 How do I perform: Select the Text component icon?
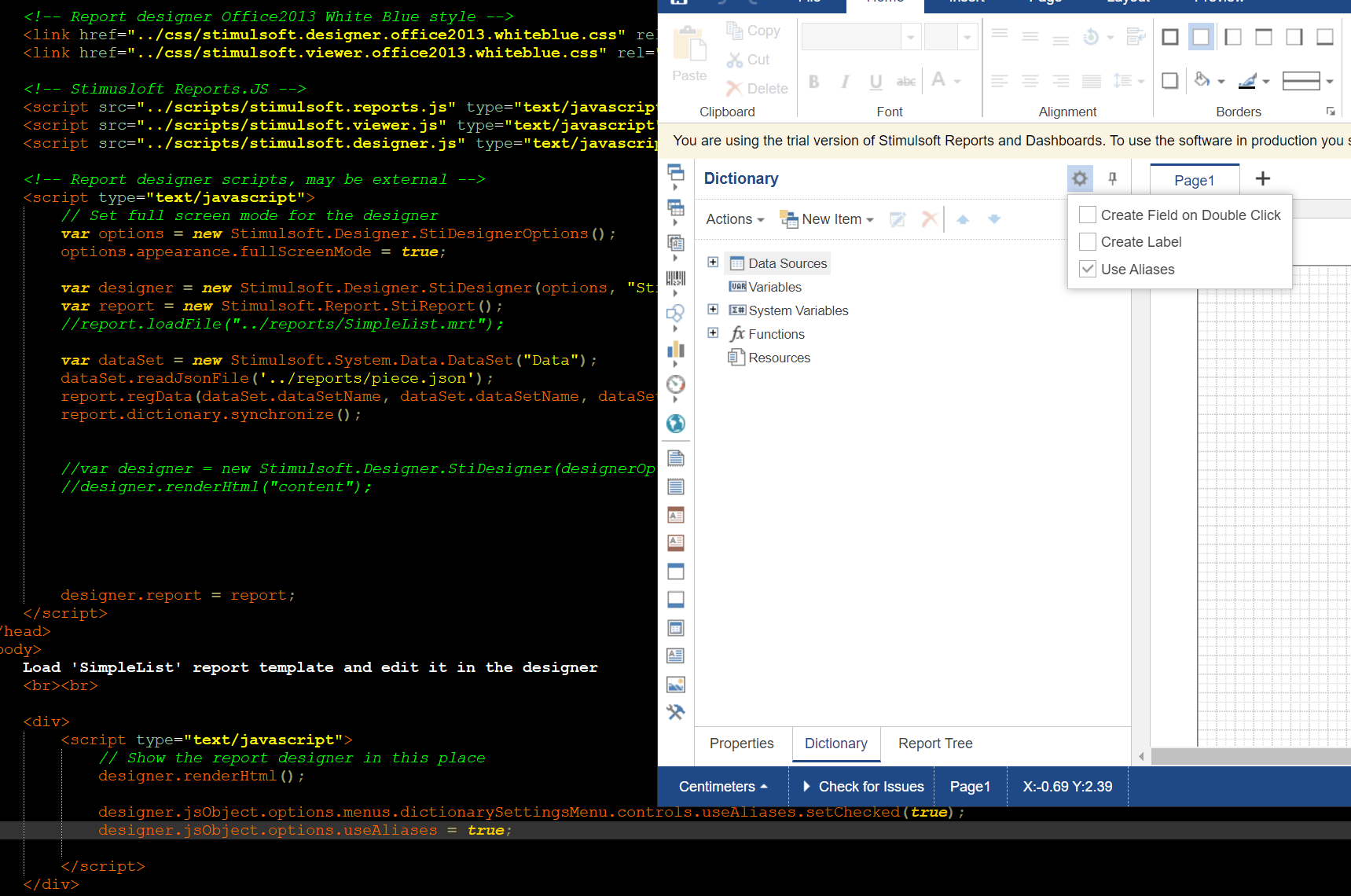(x=676, y=655)
